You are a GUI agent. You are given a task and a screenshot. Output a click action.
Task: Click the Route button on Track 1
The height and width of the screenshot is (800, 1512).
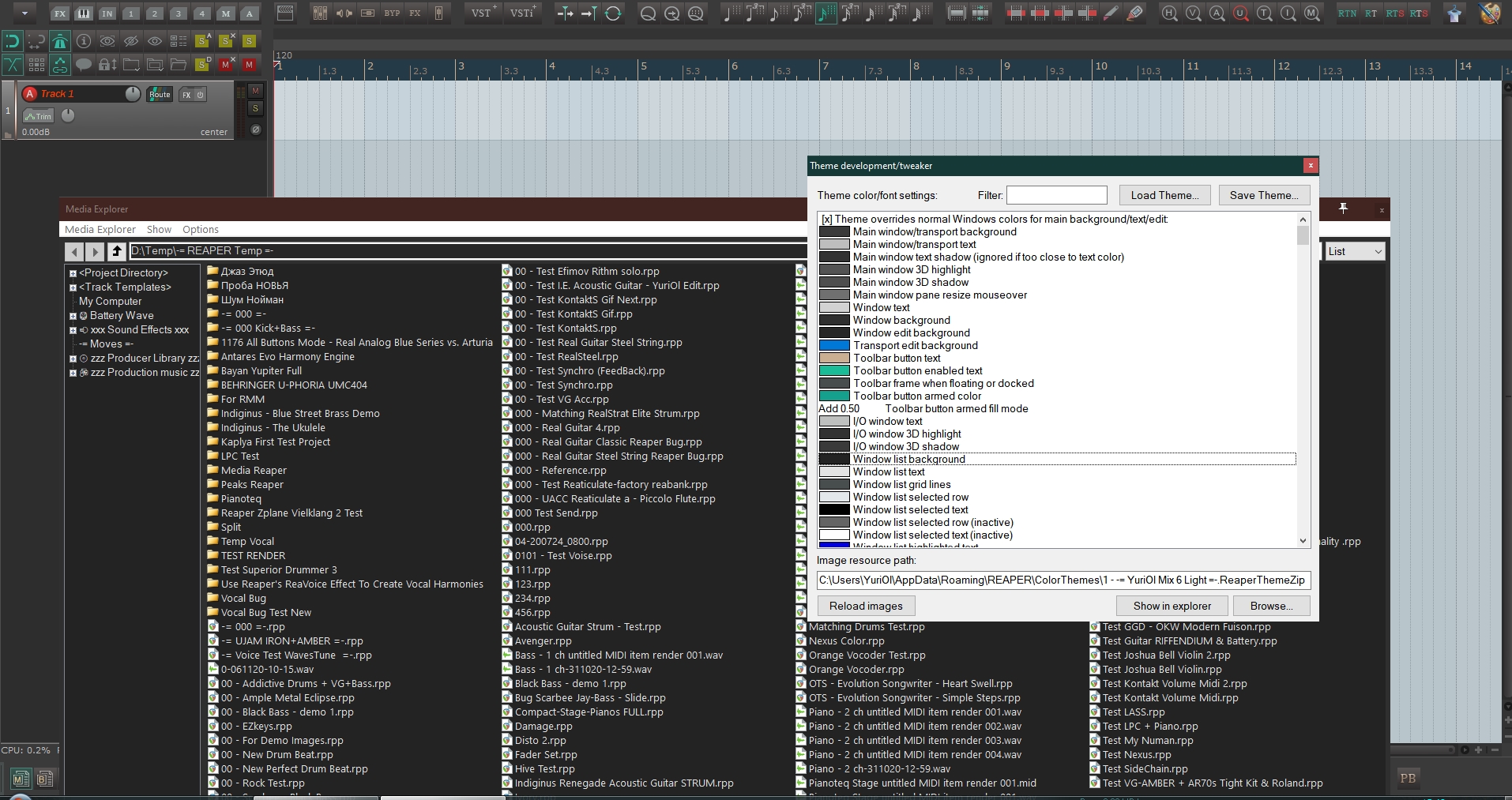coord(160,95)
